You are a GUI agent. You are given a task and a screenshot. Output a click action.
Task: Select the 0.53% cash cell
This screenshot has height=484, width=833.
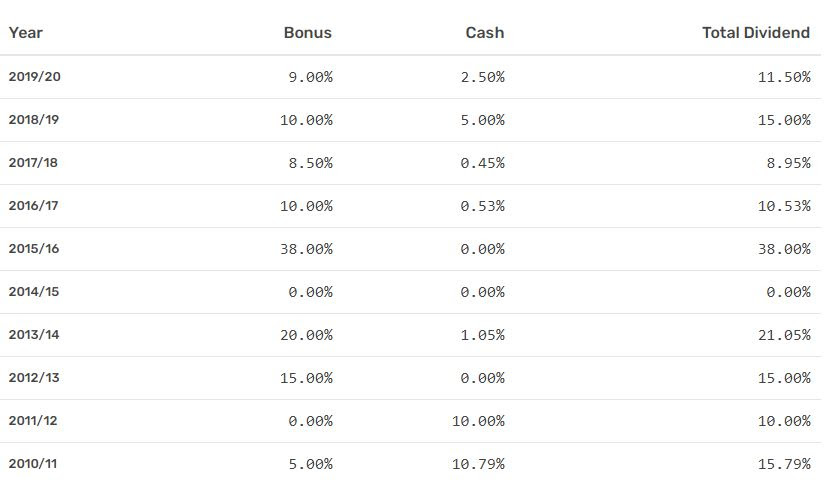click(483, 206)
